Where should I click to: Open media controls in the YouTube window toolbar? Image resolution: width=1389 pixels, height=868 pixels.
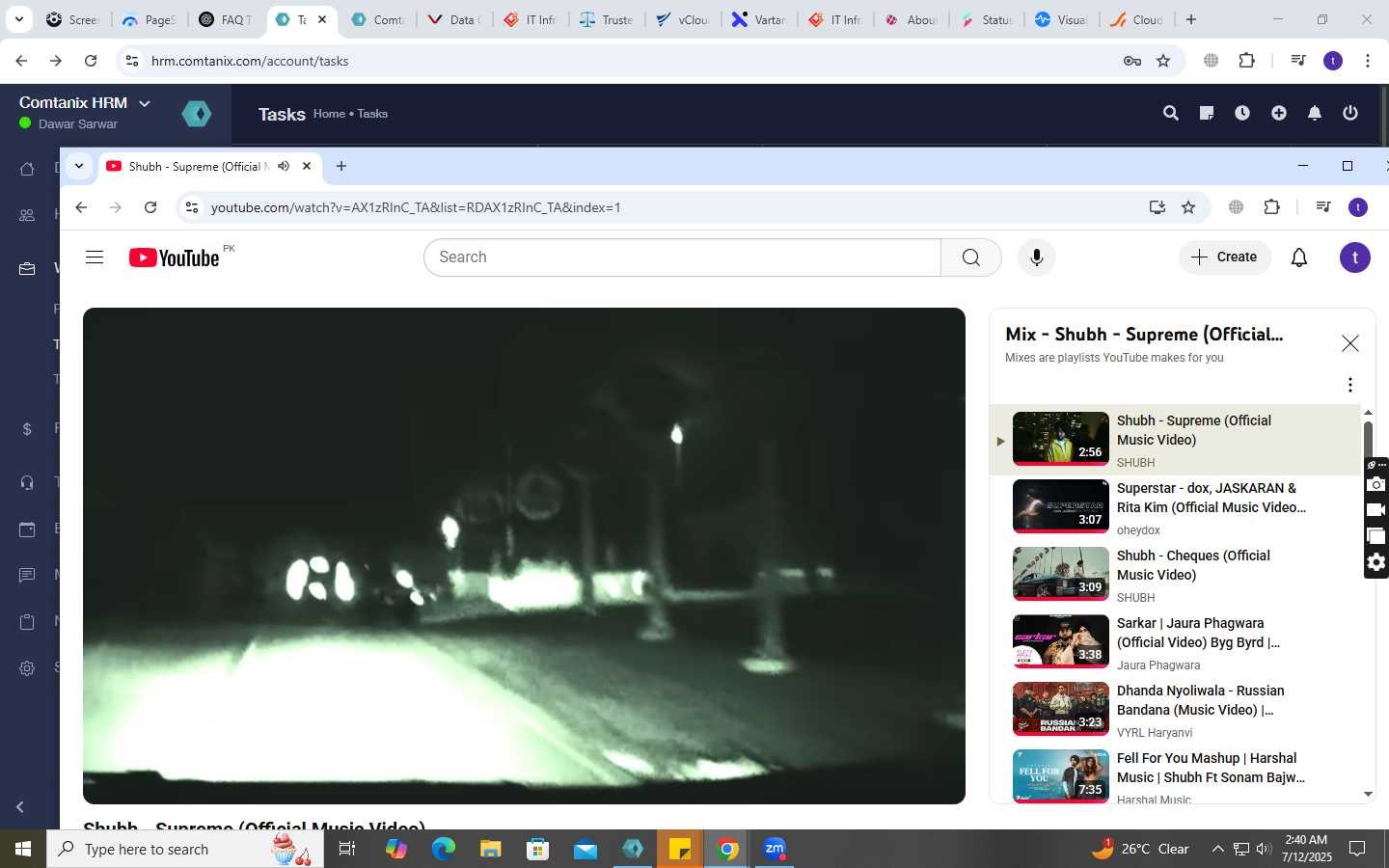point(1323,207)
